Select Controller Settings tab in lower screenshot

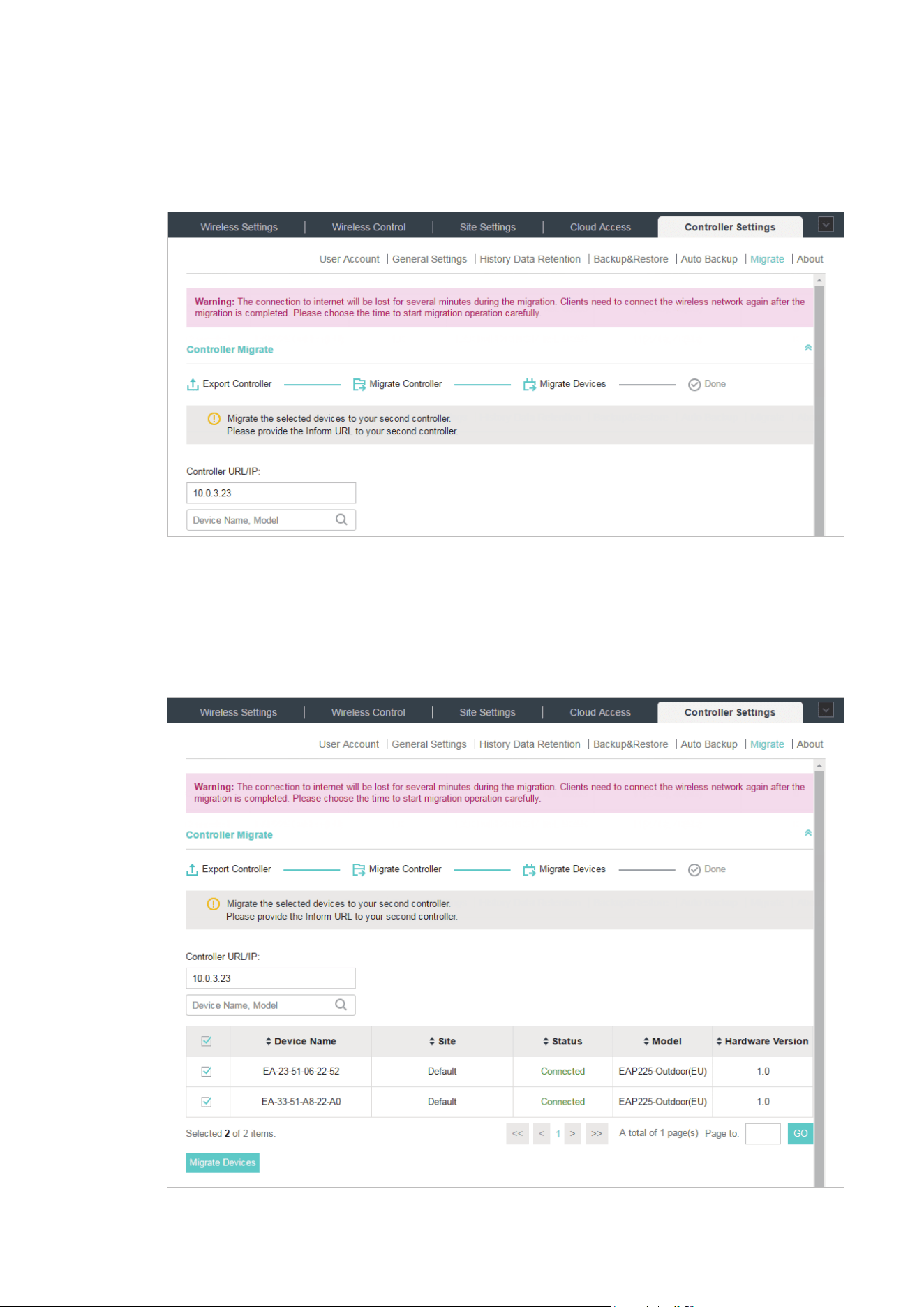tap(730, 712)
